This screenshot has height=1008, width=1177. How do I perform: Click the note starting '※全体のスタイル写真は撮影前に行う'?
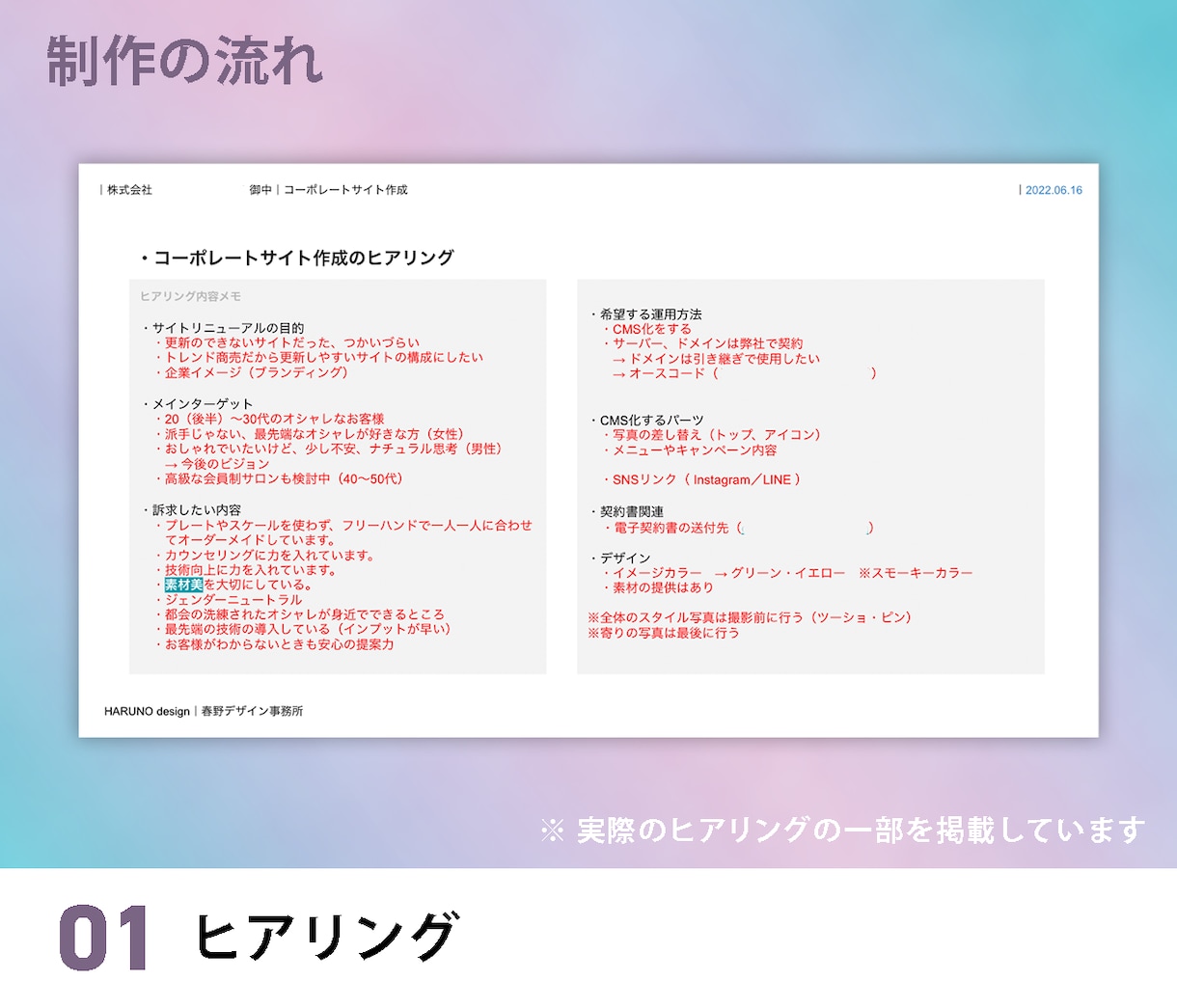[x=750, y=617]
